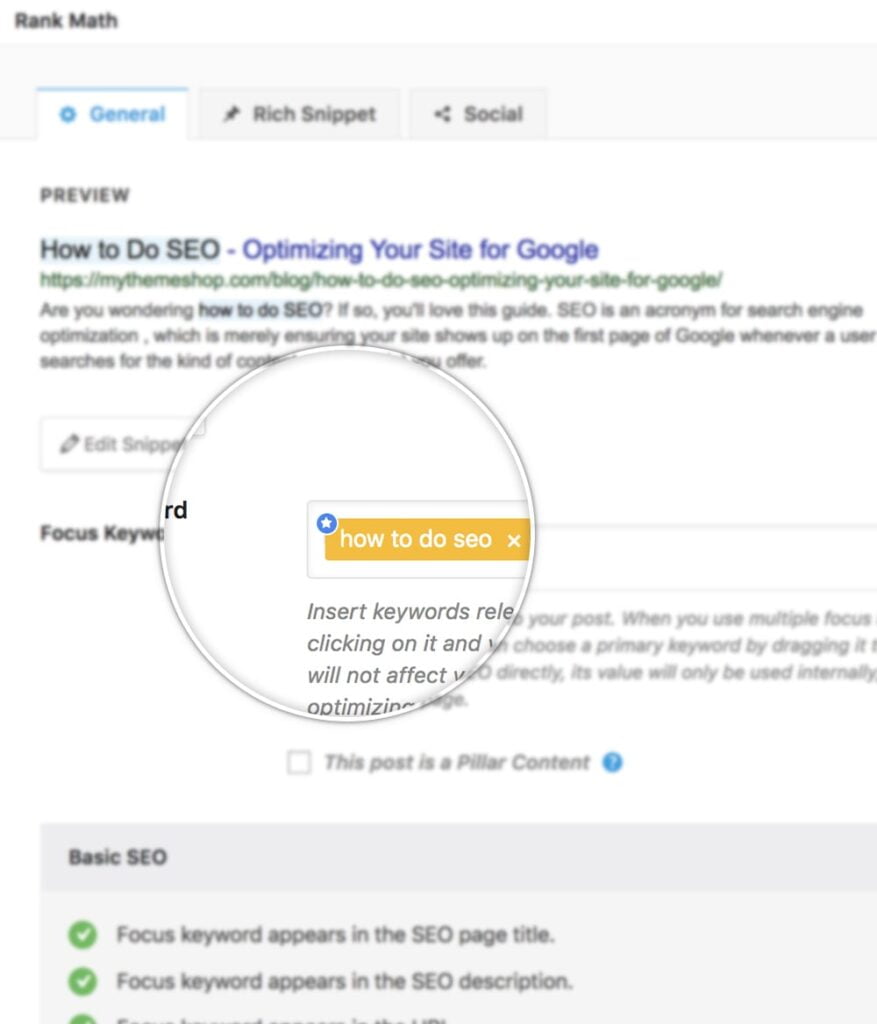Remove the "how to do seo" keyword
877x1024 pixels.
(x=514, y=540)
